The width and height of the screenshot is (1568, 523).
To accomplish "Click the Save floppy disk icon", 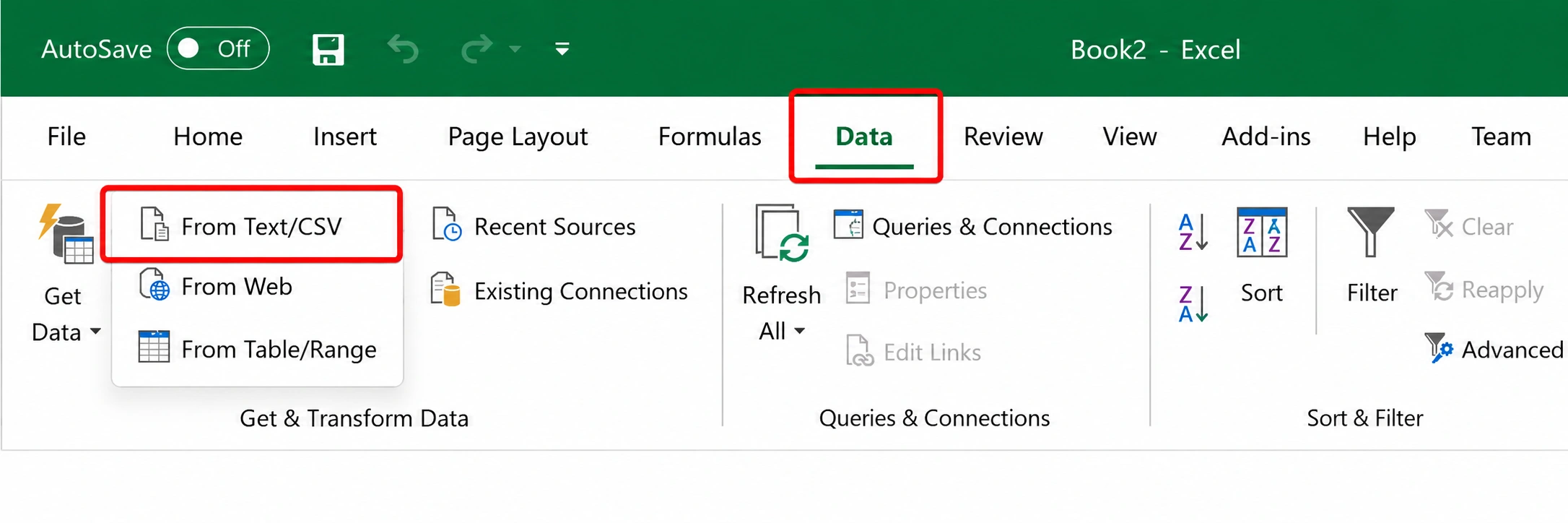I will tap(328, 49).
